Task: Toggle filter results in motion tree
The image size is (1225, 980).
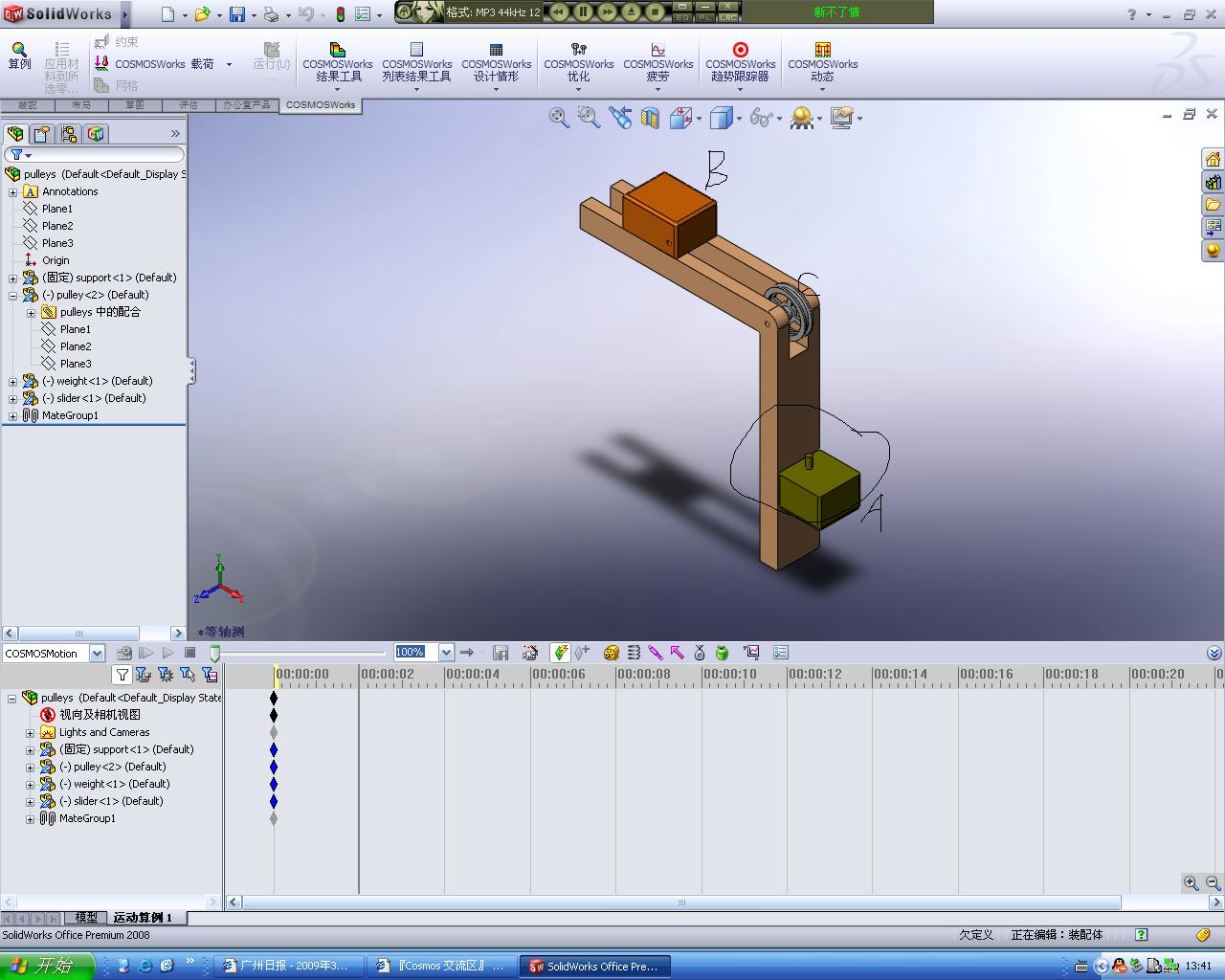Action: click(x=210, y=675)
